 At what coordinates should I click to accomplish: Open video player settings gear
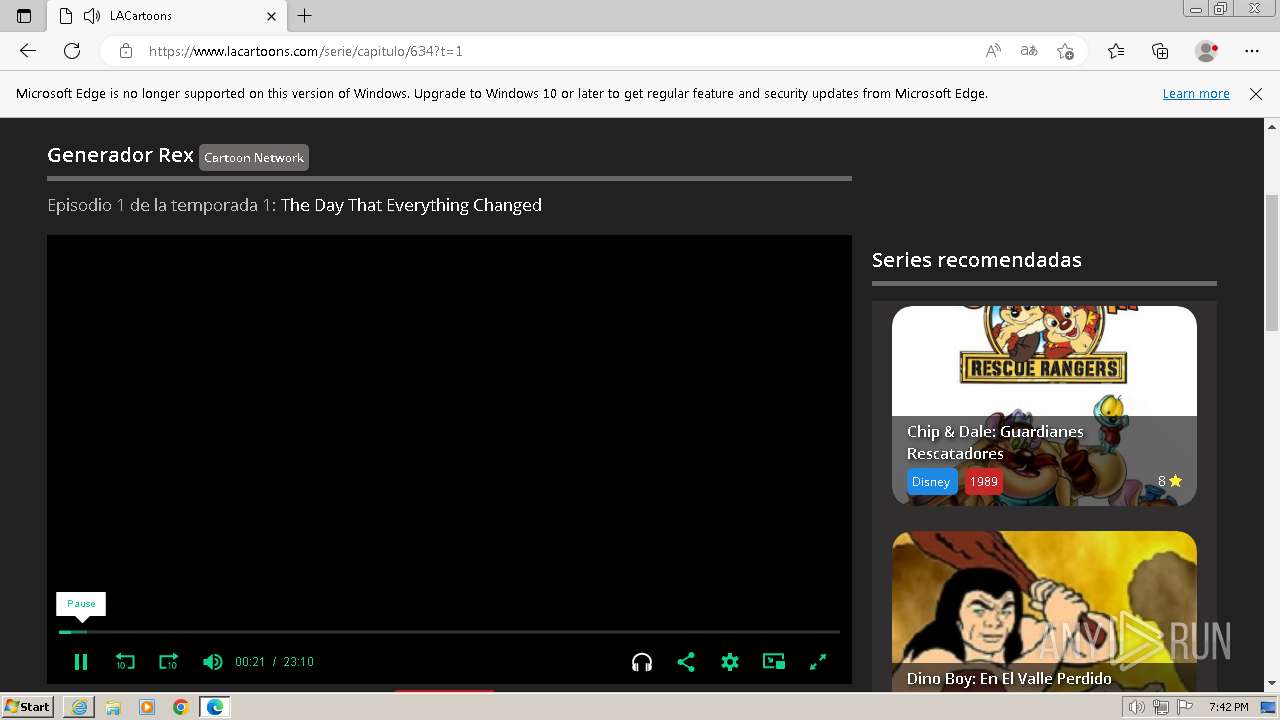pos(730,662)
